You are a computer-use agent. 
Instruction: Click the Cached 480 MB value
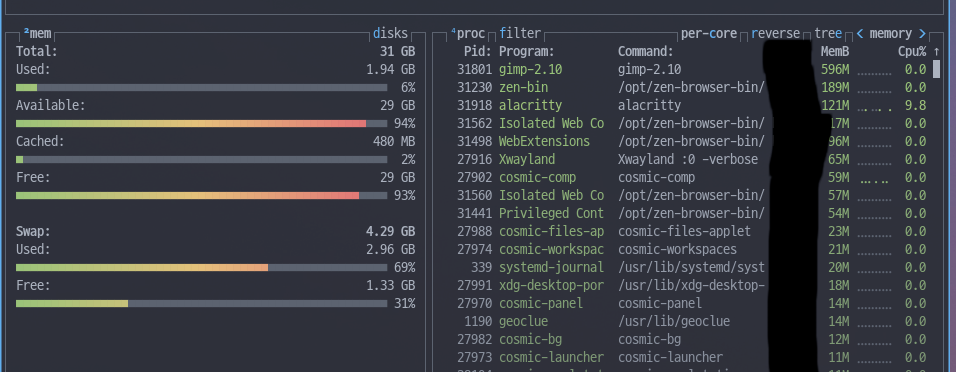pyautogui.click(x=394, y=141)
